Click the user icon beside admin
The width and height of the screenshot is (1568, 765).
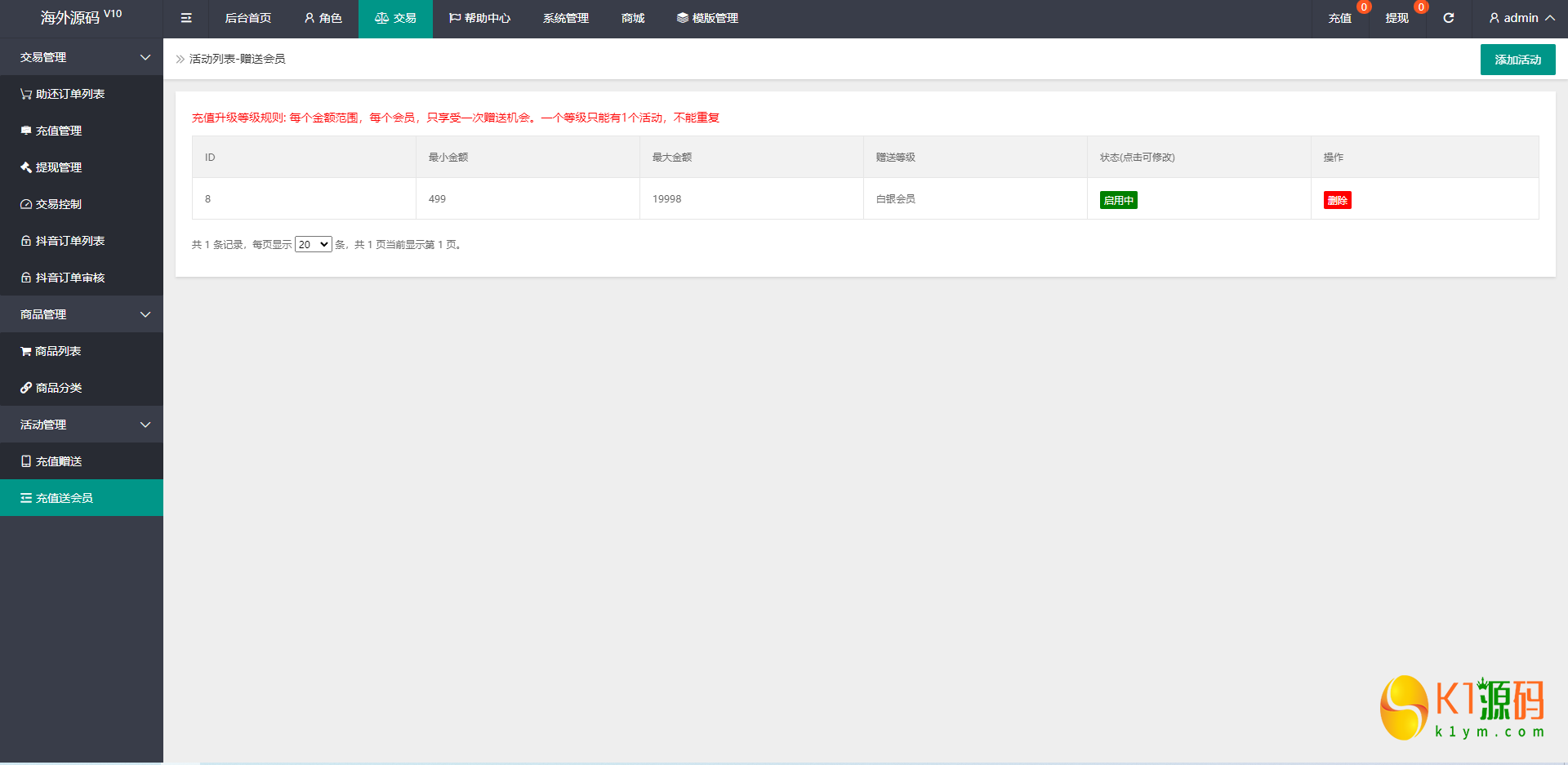click(x=1494, y=18)
